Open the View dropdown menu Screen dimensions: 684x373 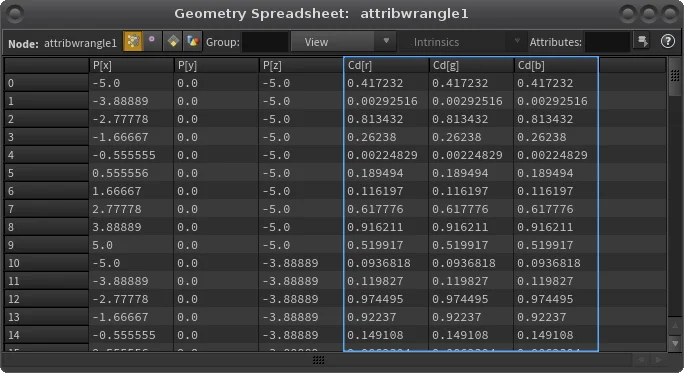click(x=343, y=42)
